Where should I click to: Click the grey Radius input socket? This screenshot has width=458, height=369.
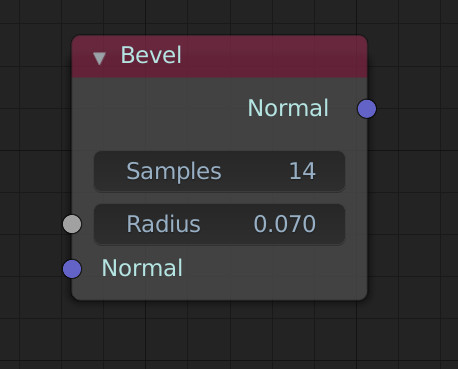pyautogui.click(x=72, y=224)
